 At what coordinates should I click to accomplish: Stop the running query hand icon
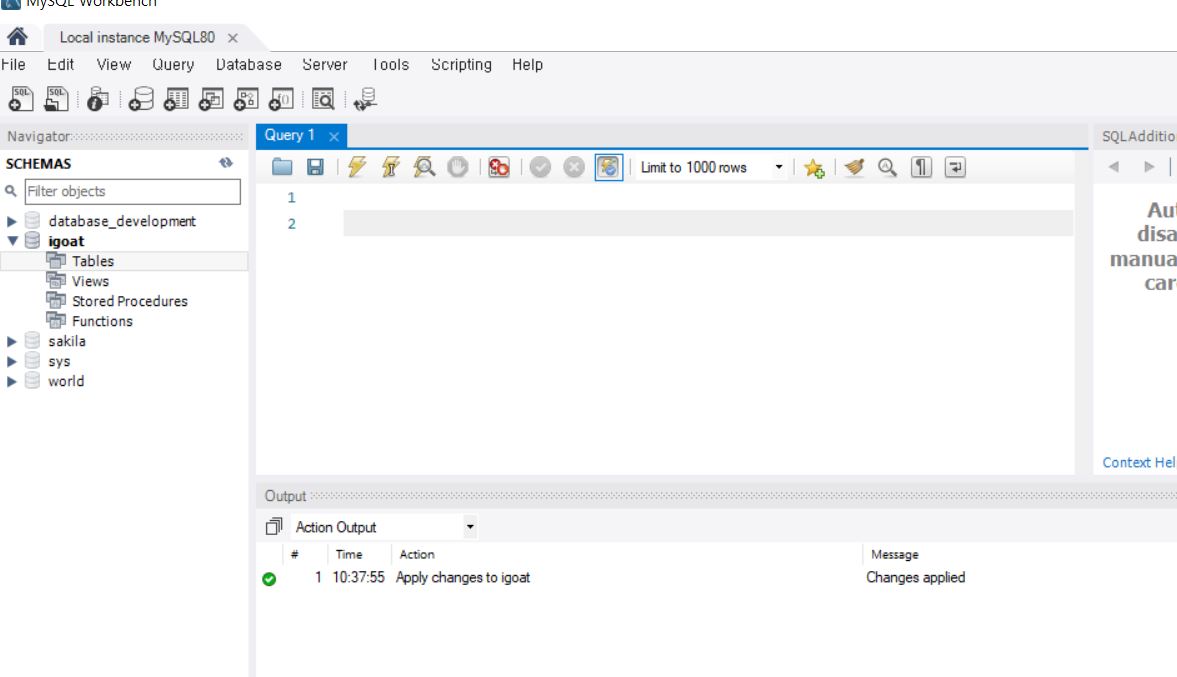pyautogui.click(x=458, y=167)
